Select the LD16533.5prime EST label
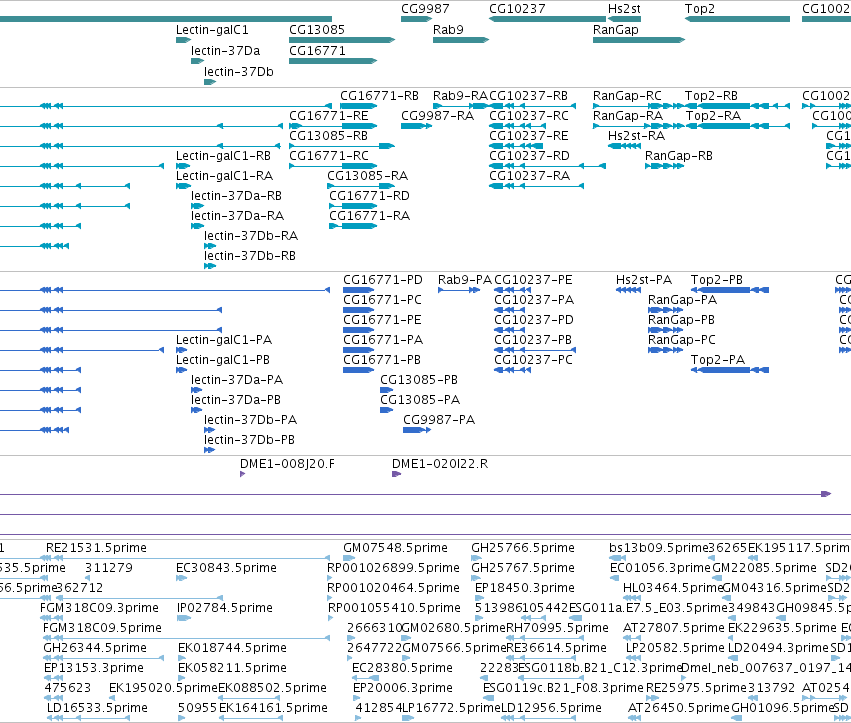 pyautogui.click(x=97, y=708)
